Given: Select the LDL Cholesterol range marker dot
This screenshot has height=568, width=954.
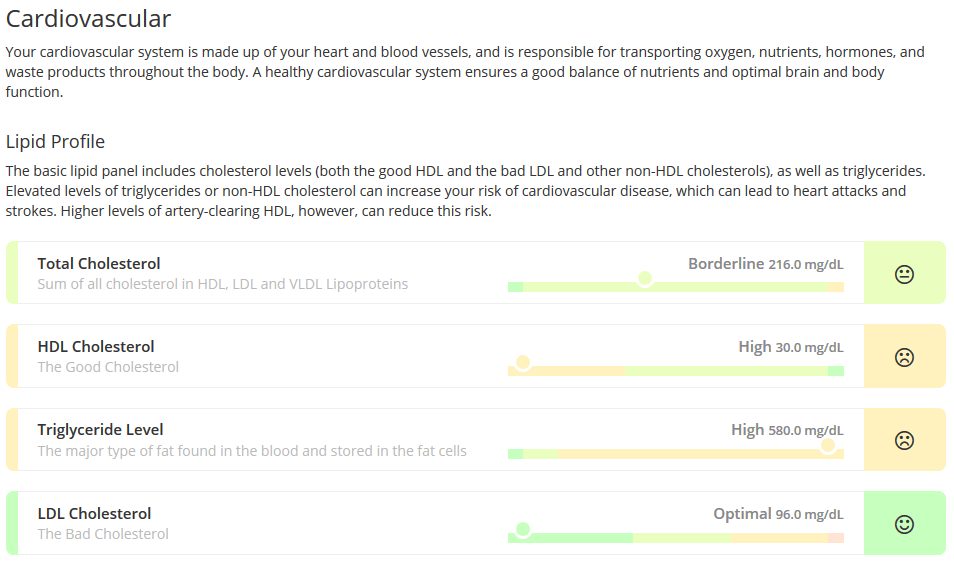Looking at the screenshot, I should click(523, 530).
